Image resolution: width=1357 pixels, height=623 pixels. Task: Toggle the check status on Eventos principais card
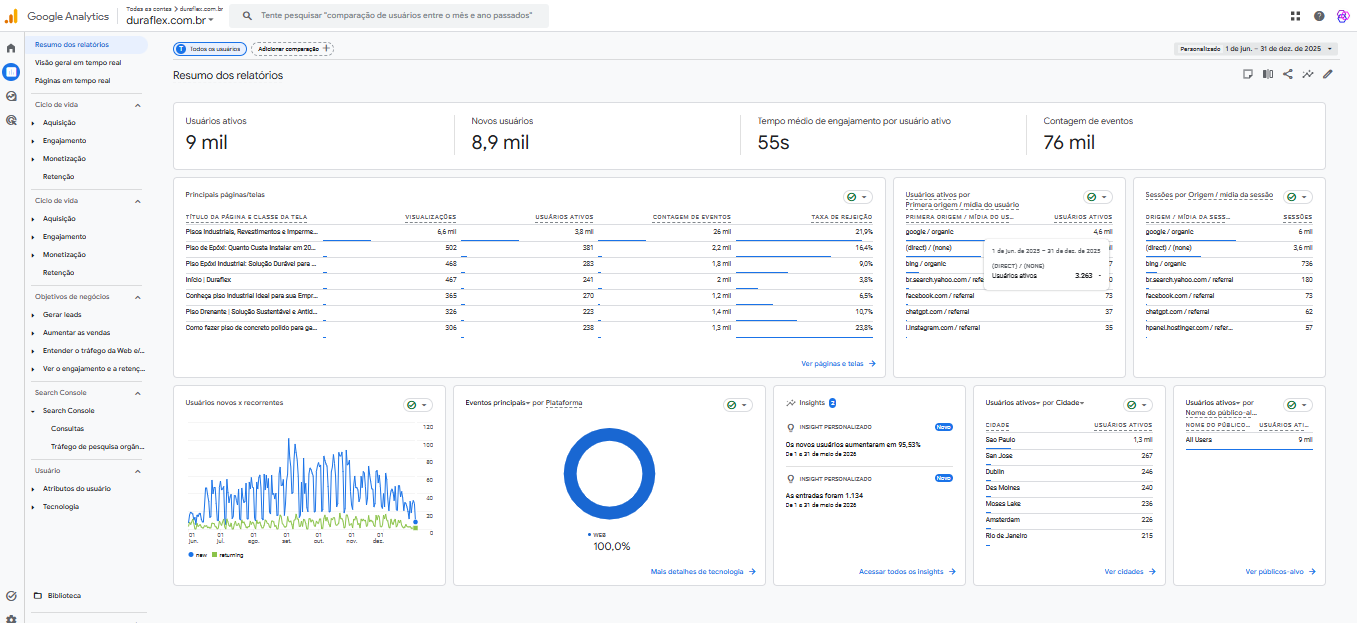click(x=738, y=405)
